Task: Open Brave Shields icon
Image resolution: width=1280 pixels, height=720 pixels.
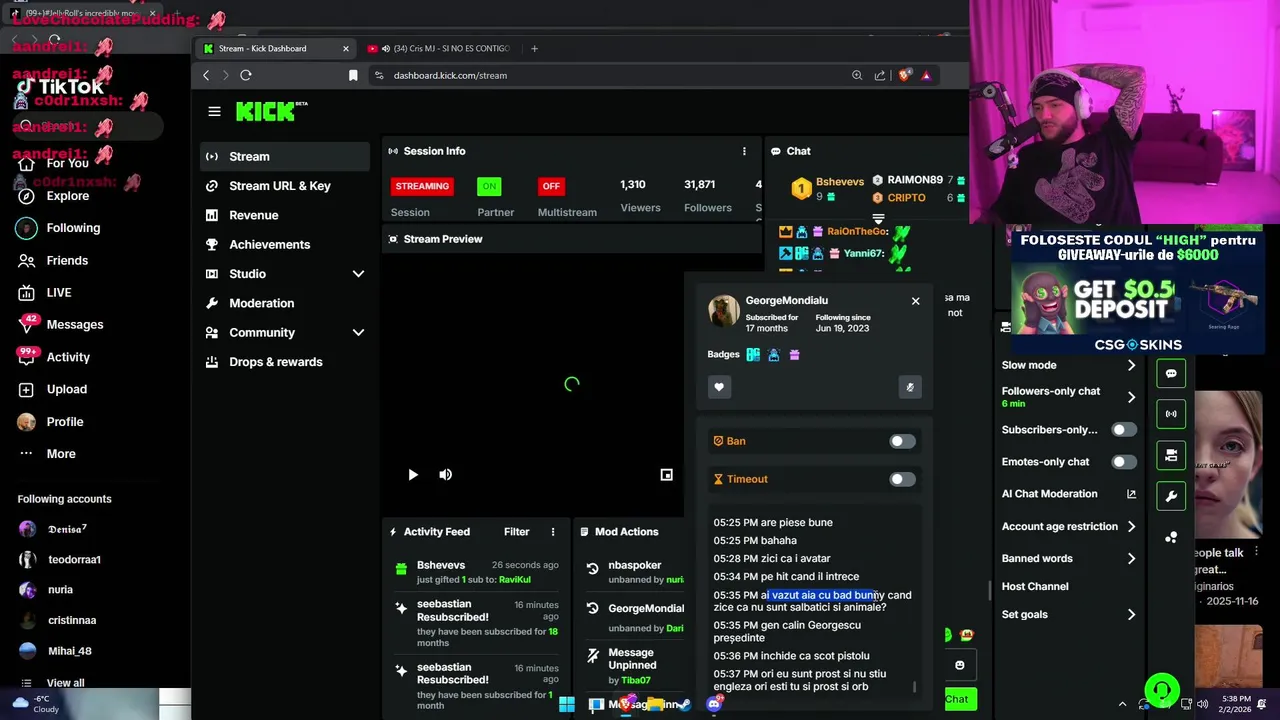Action: [905, 75]
